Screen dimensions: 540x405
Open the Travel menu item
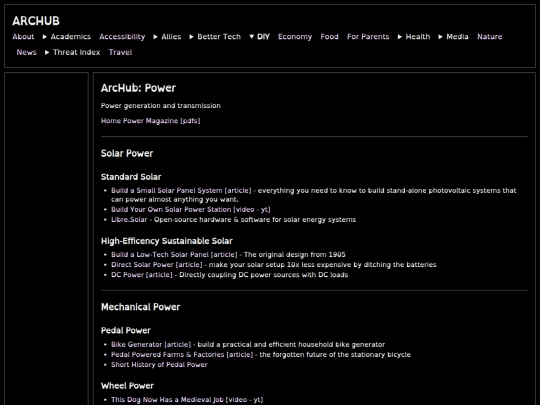pyautogui.click(x=121, y=52)
